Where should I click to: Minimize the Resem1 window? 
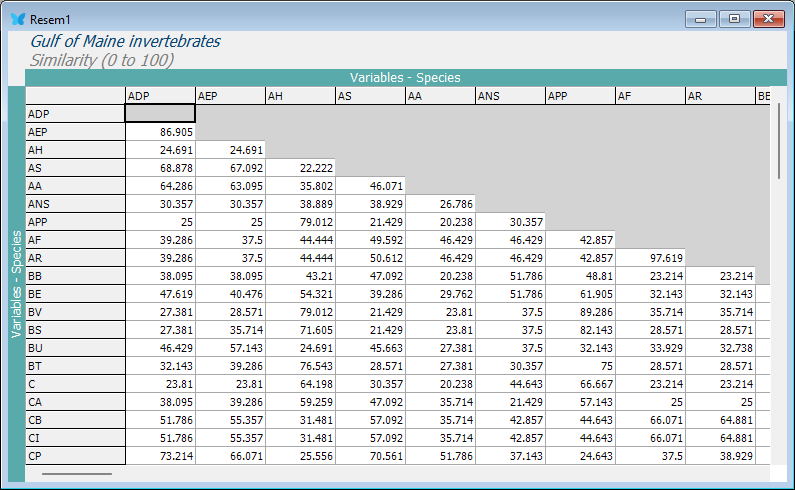pyautogui.click(x=702, y=19)
